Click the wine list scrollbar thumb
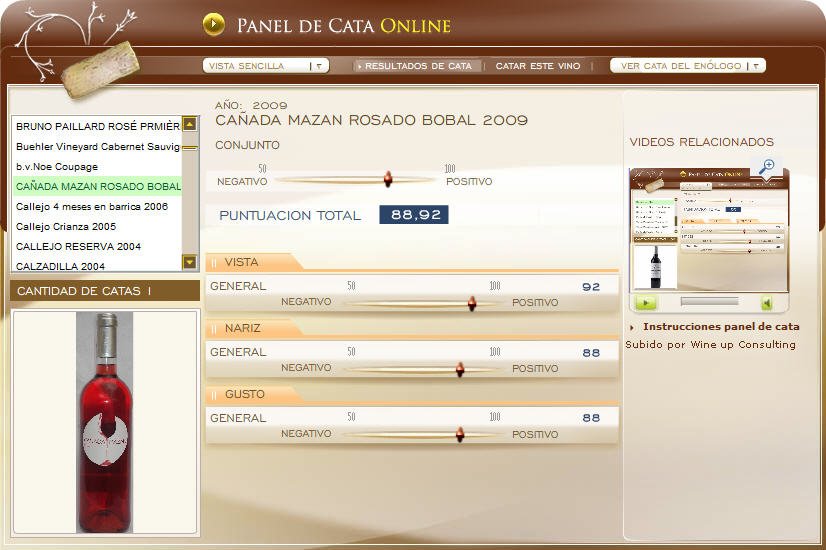Screen dimensions: 826x550 pyautogui.click(x=190, y=148)
